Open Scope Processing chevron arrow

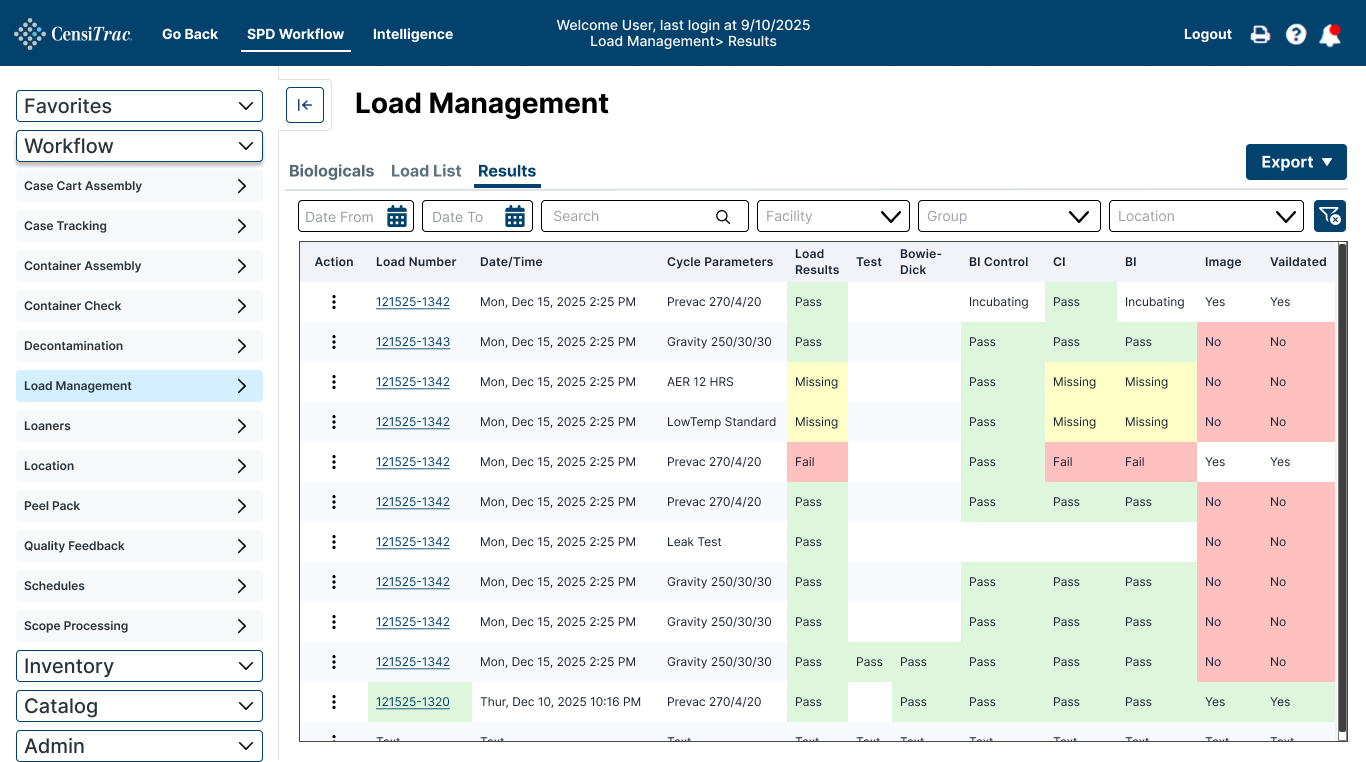tap(242, 626)
